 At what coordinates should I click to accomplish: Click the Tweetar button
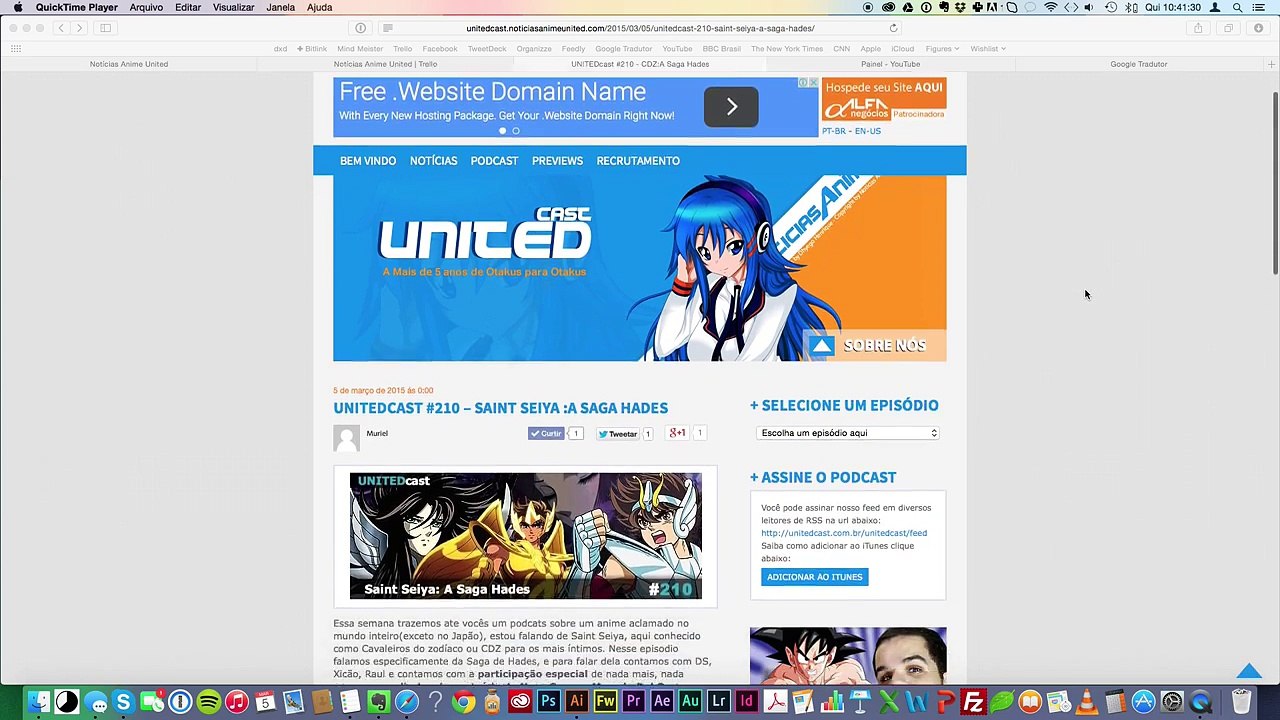click(x=618, y=434)
